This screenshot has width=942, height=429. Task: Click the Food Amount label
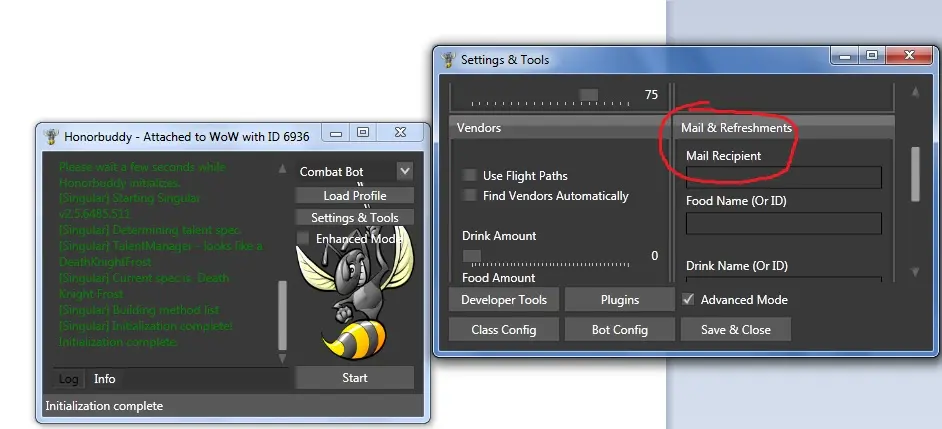pyautogui.click(x=499, y=278)
